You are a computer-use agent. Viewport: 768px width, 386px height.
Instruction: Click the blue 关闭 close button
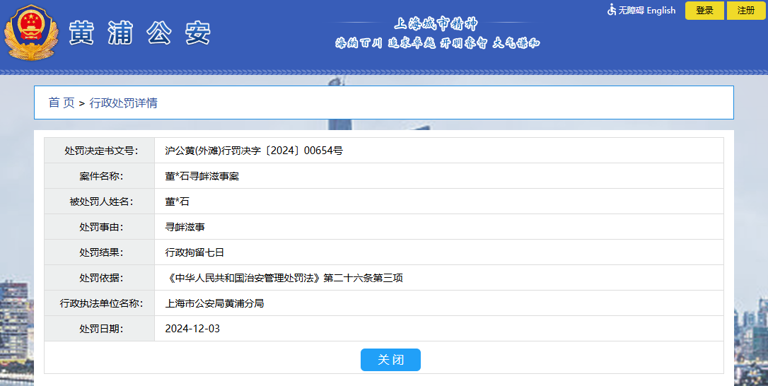pyautogui.click(x=390, y=360)
